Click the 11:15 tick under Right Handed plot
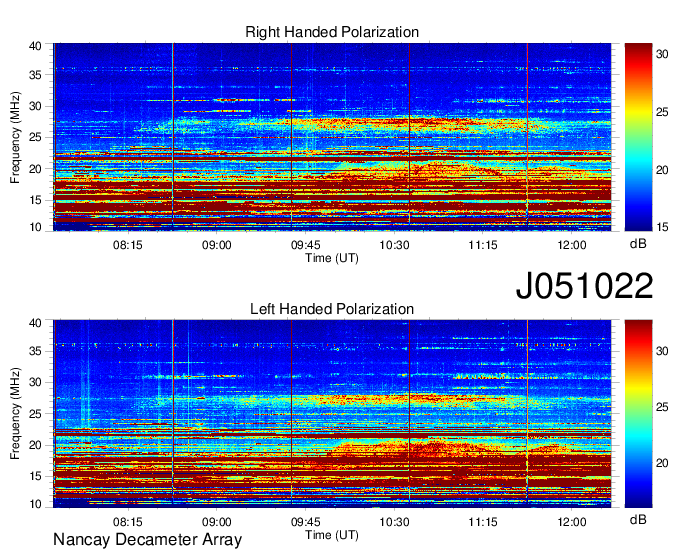 point(483,245)
